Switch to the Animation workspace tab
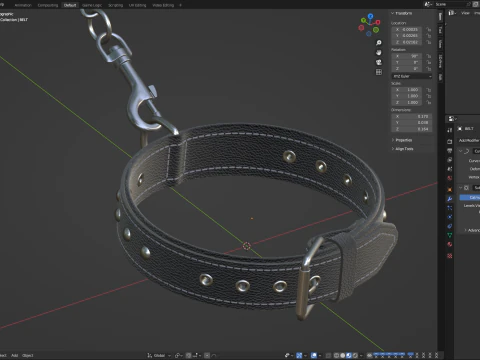This screenshot has height=360, width=480. (23, 5)
